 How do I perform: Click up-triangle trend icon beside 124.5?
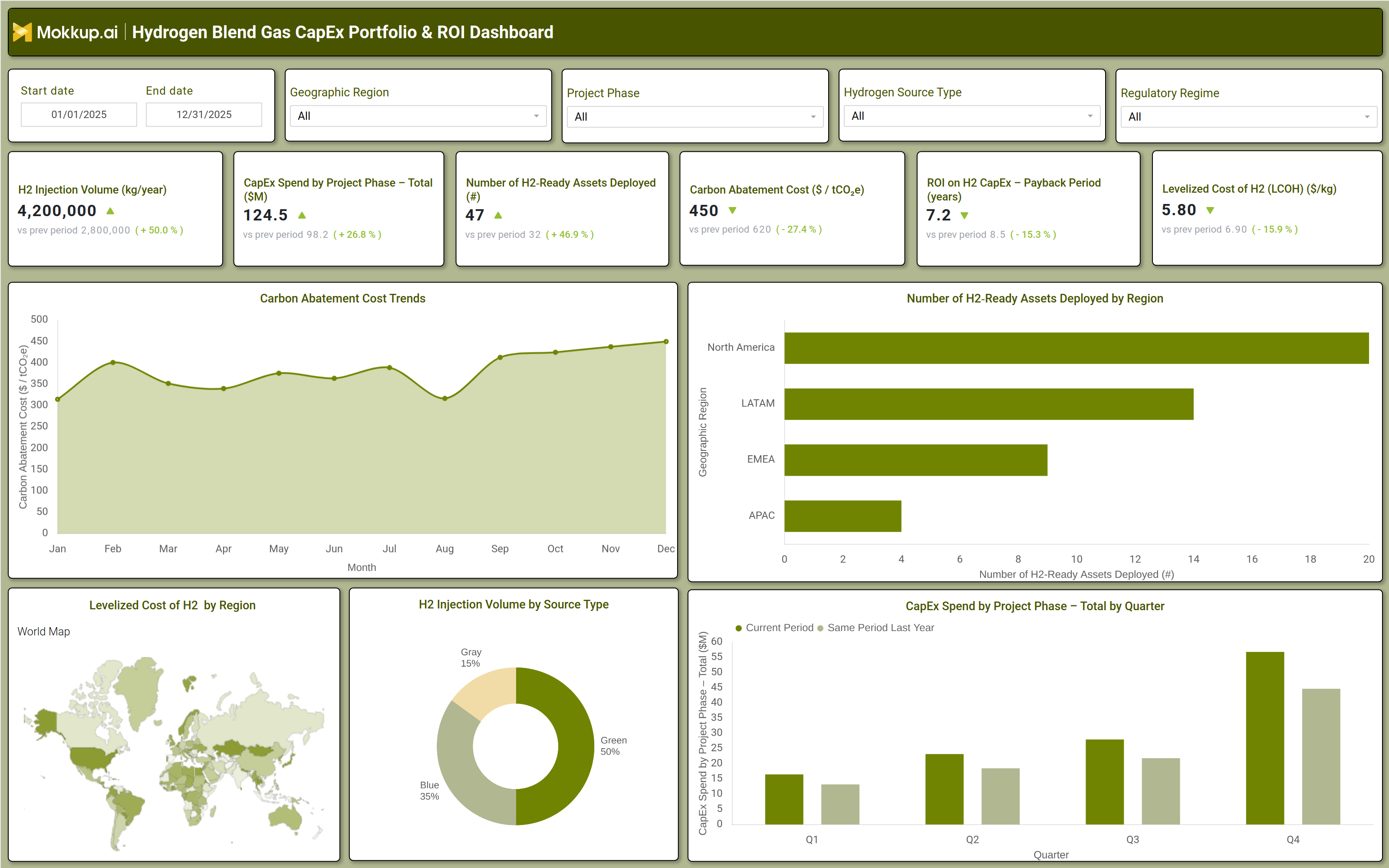tap(302, 215)
